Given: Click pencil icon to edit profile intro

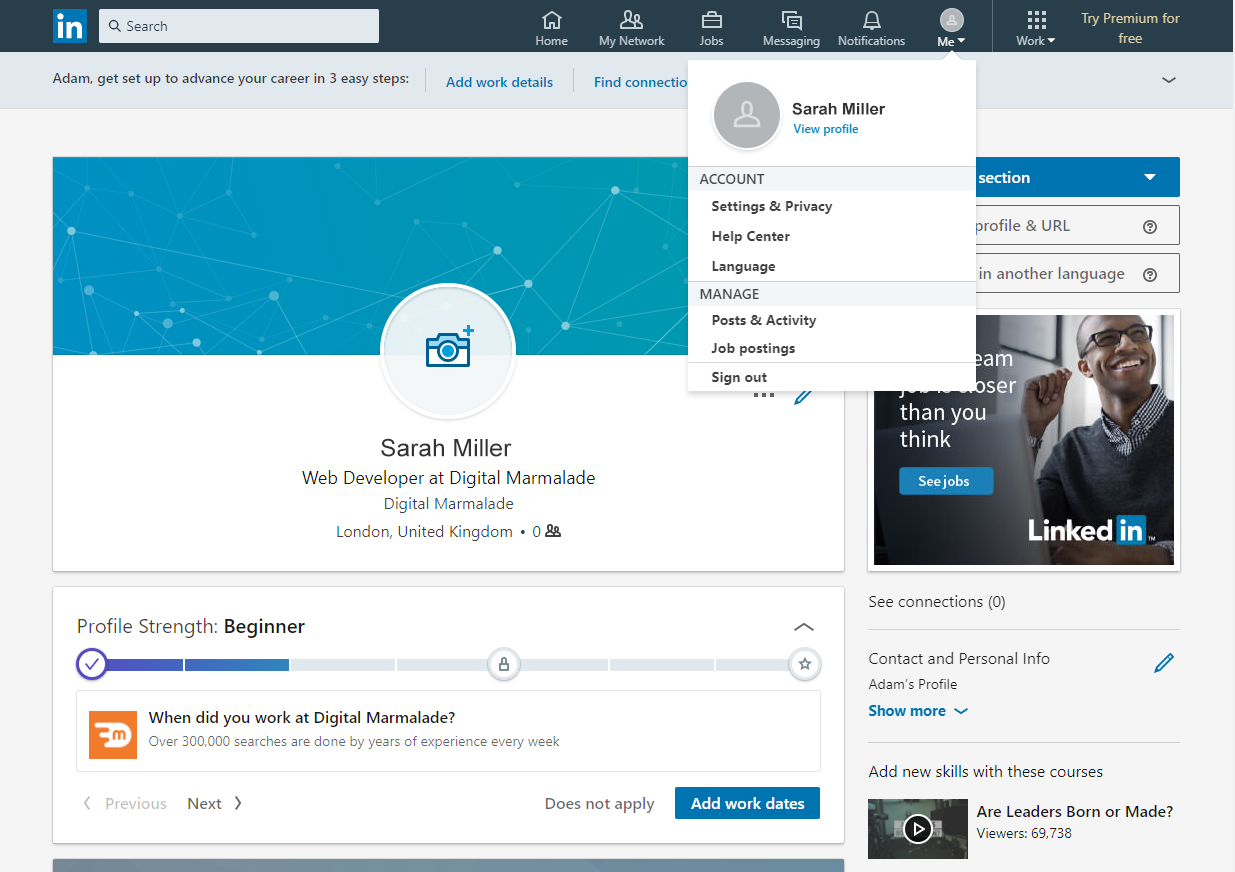Looking at the screenshot, I should click(x=804, y=395).
